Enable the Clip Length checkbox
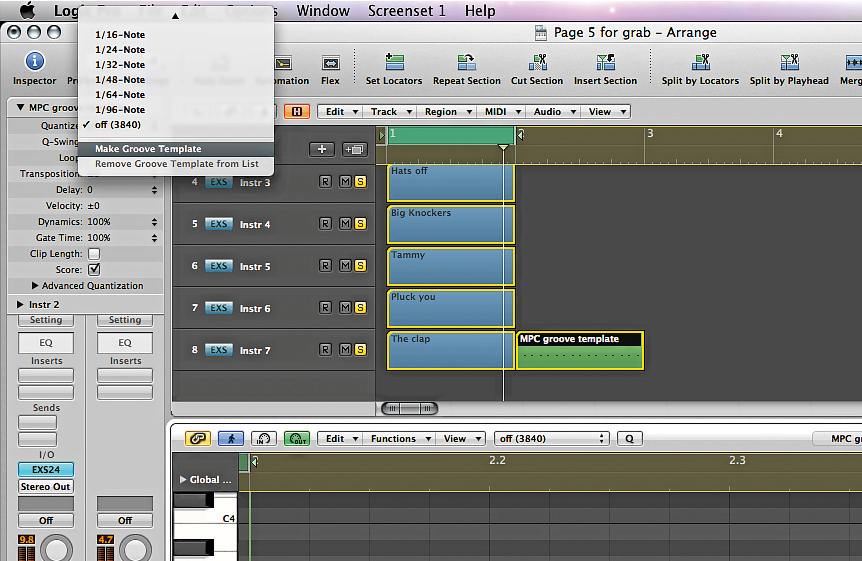 [94, 254]
